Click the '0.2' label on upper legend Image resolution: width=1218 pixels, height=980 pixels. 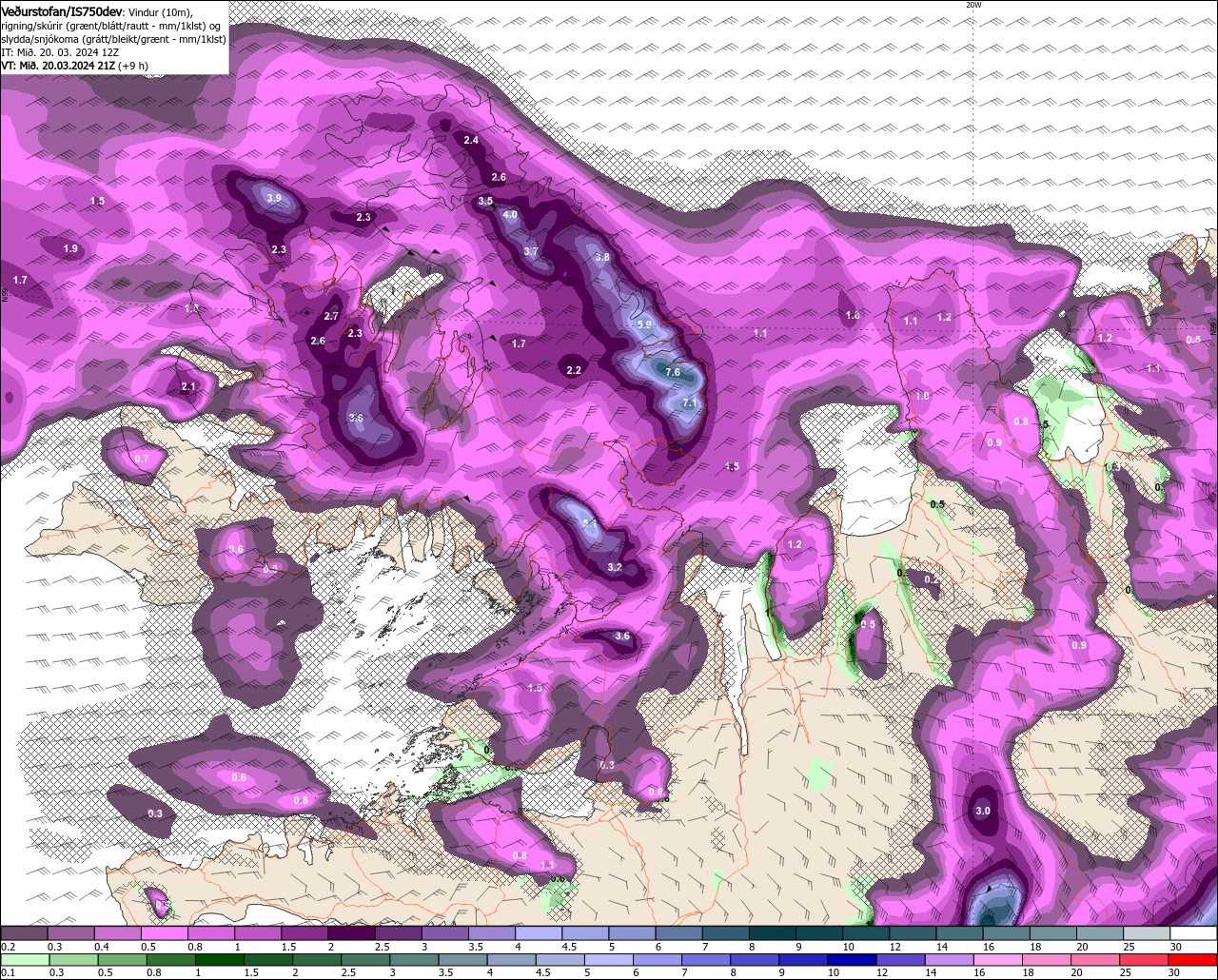(x=9, y=947)
